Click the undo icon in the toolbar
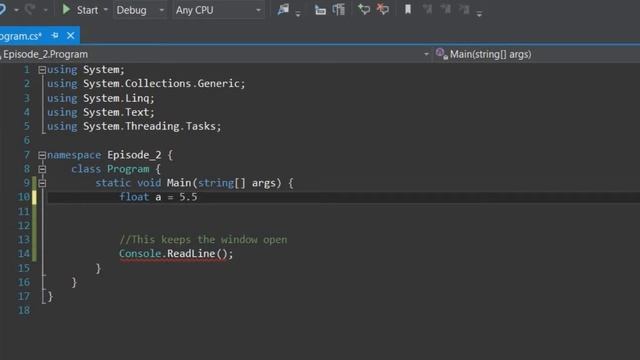The image size is (640, 360). [3, 9]
